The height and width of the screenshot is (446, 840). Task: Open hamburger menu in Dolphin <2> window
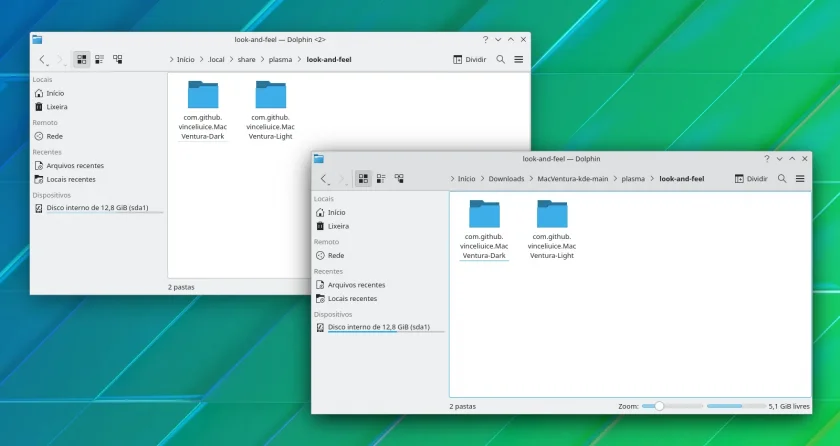click(519, 59)
